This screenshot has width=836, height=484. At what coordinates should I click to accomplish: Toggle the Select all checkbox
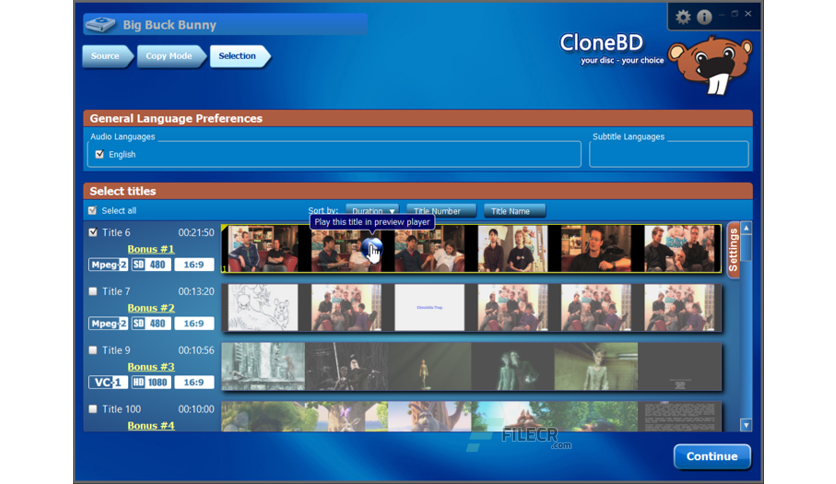pyautogui.click(x=93, y=211)
